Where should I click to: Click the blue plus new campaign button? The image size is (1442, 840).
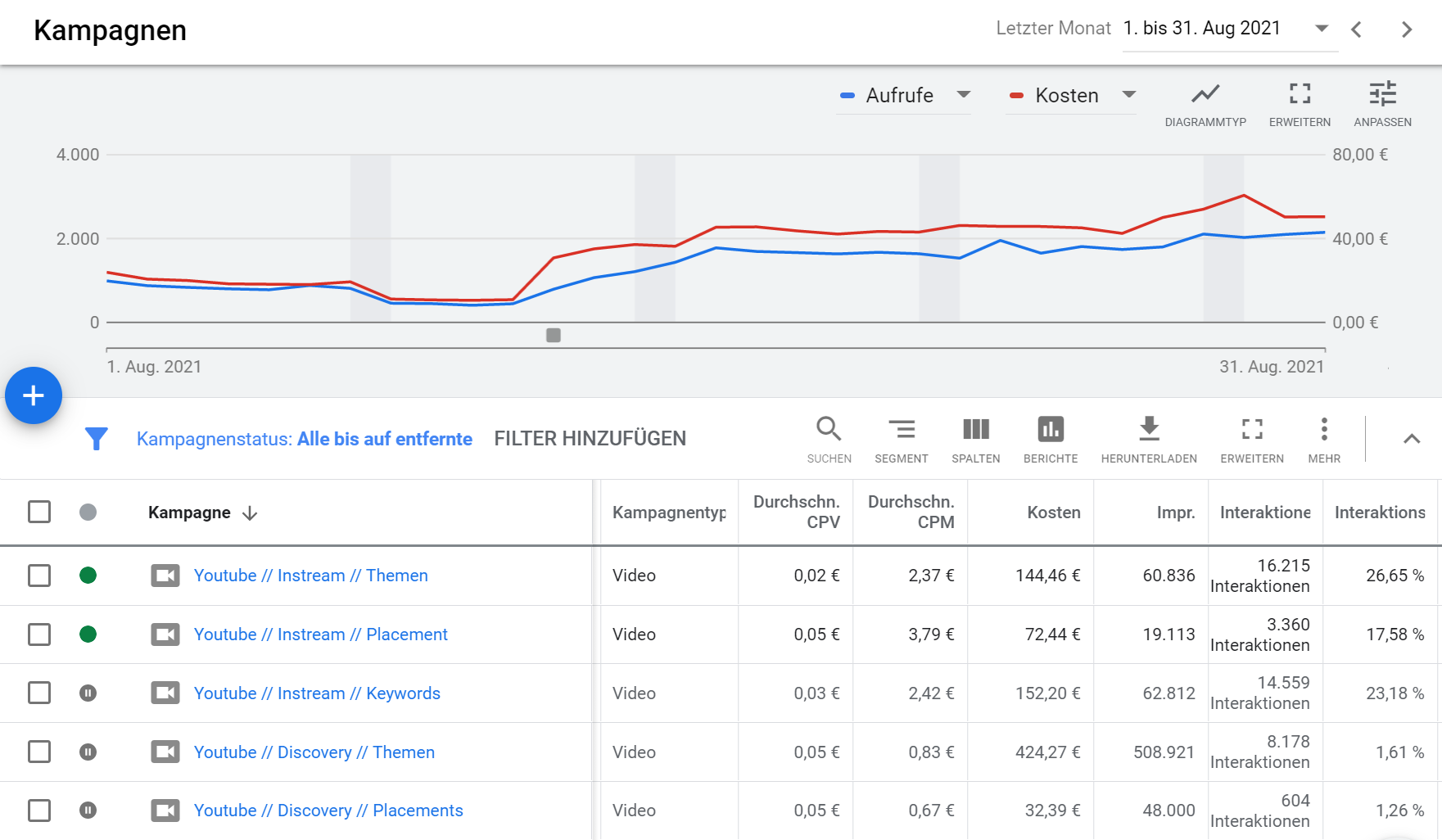tap(34, 395)
